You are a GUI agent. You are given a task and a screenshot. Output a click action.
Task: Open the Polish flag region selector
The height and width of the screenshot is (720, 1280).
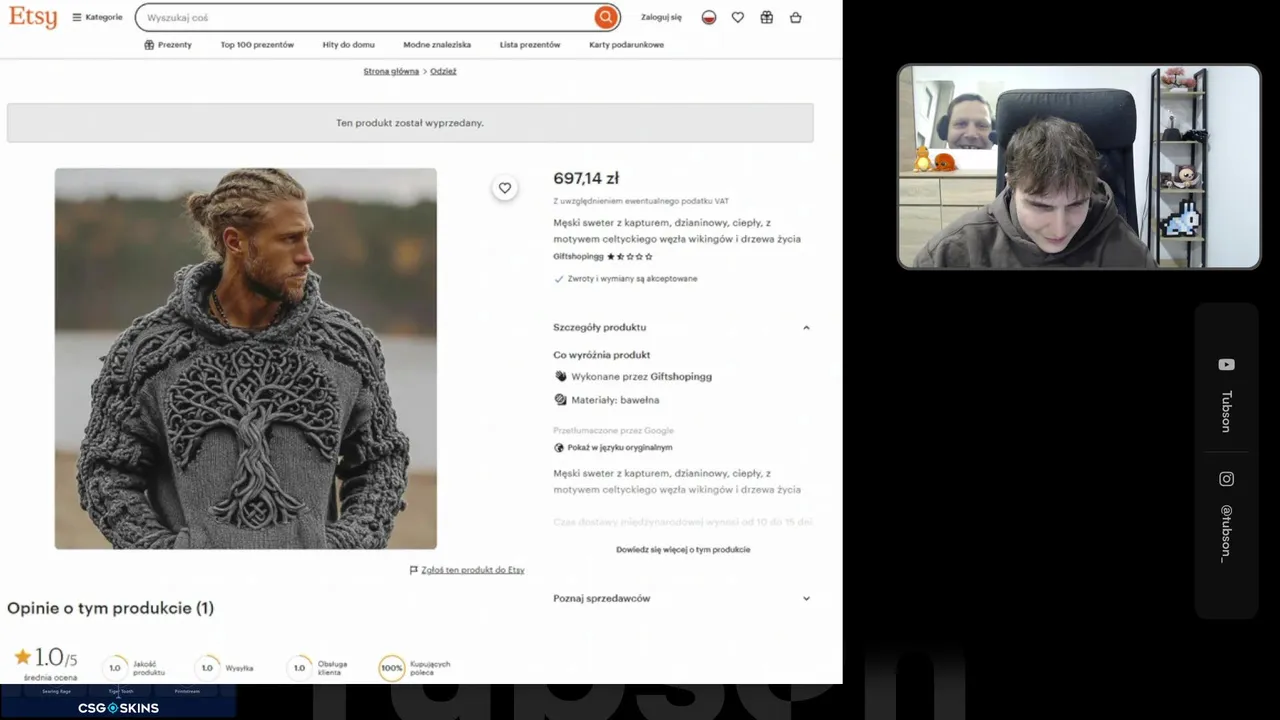pos(709,17)
